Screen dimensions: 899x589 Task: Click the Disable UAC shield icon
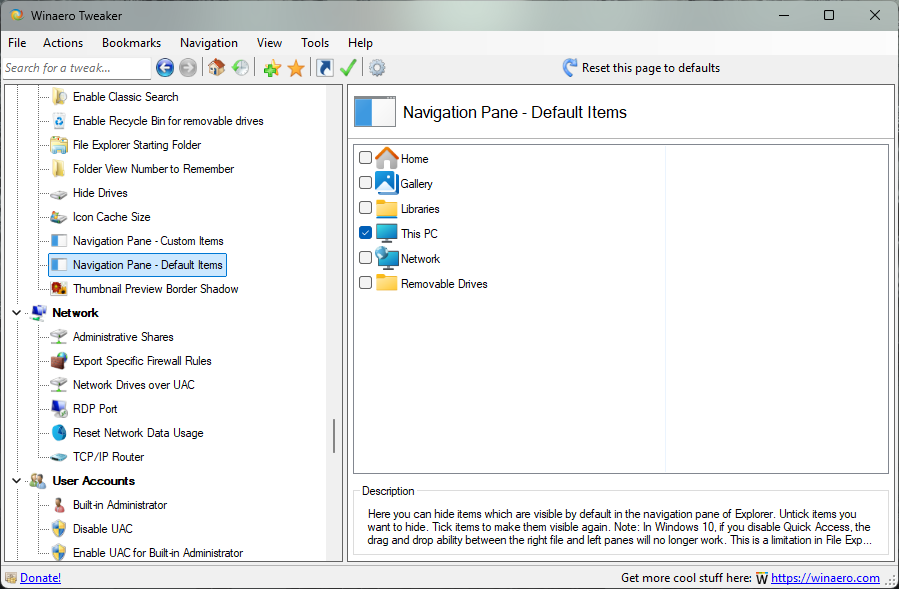59,529
